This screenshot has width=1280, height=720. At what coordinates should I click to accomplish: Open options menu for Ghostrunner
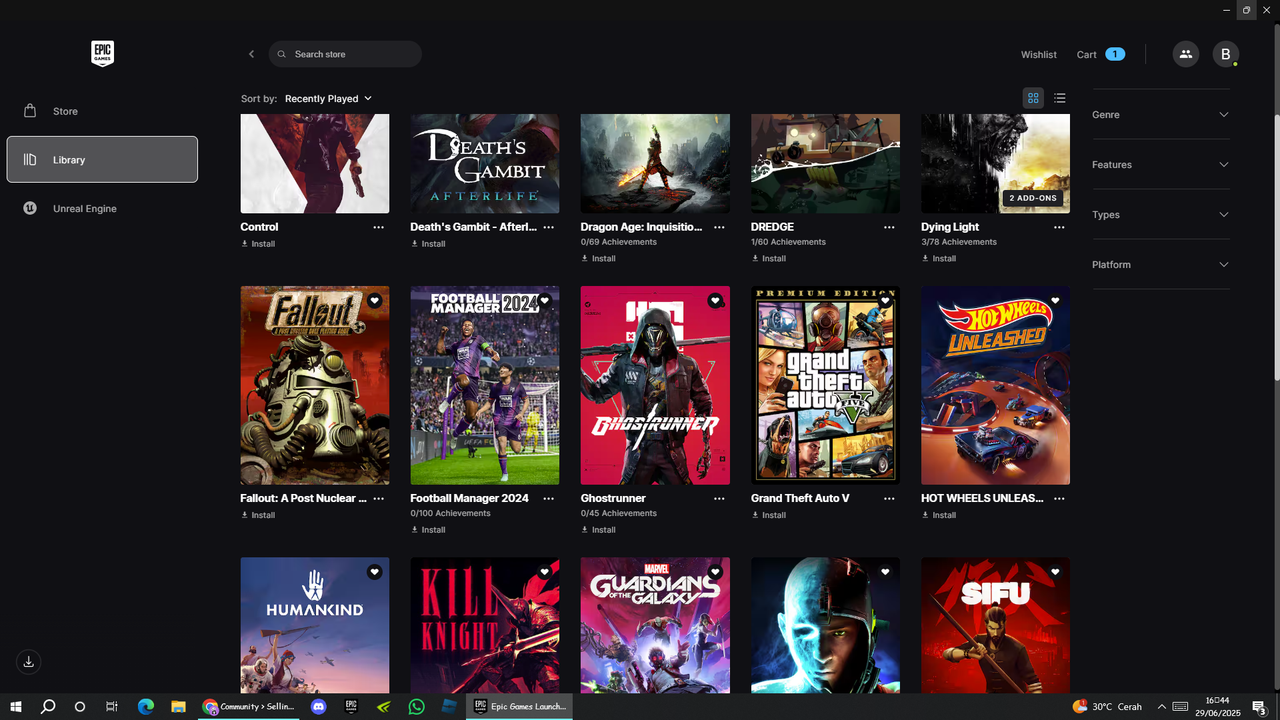coord(719,498)
